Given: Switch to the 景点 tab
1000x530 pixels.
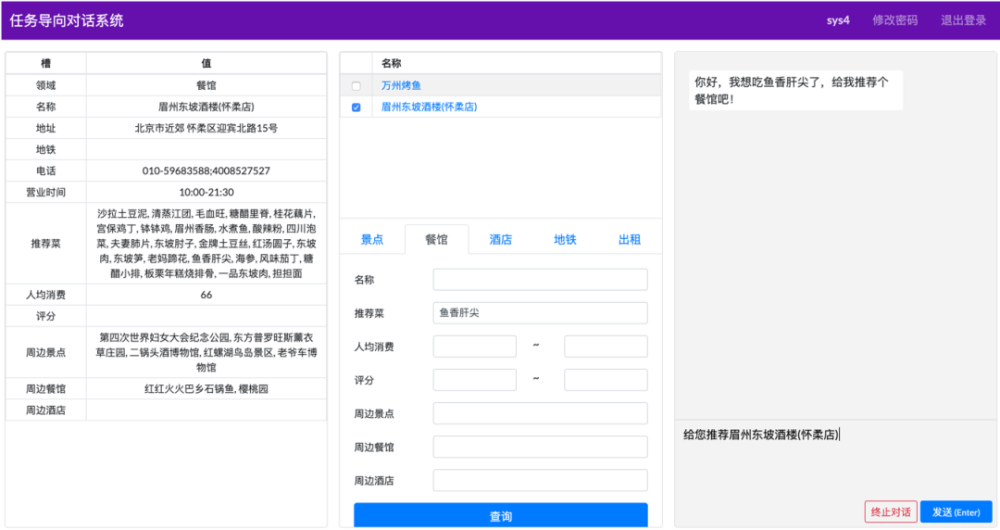Looking at the screenshot, I should [x=372, y=239].
